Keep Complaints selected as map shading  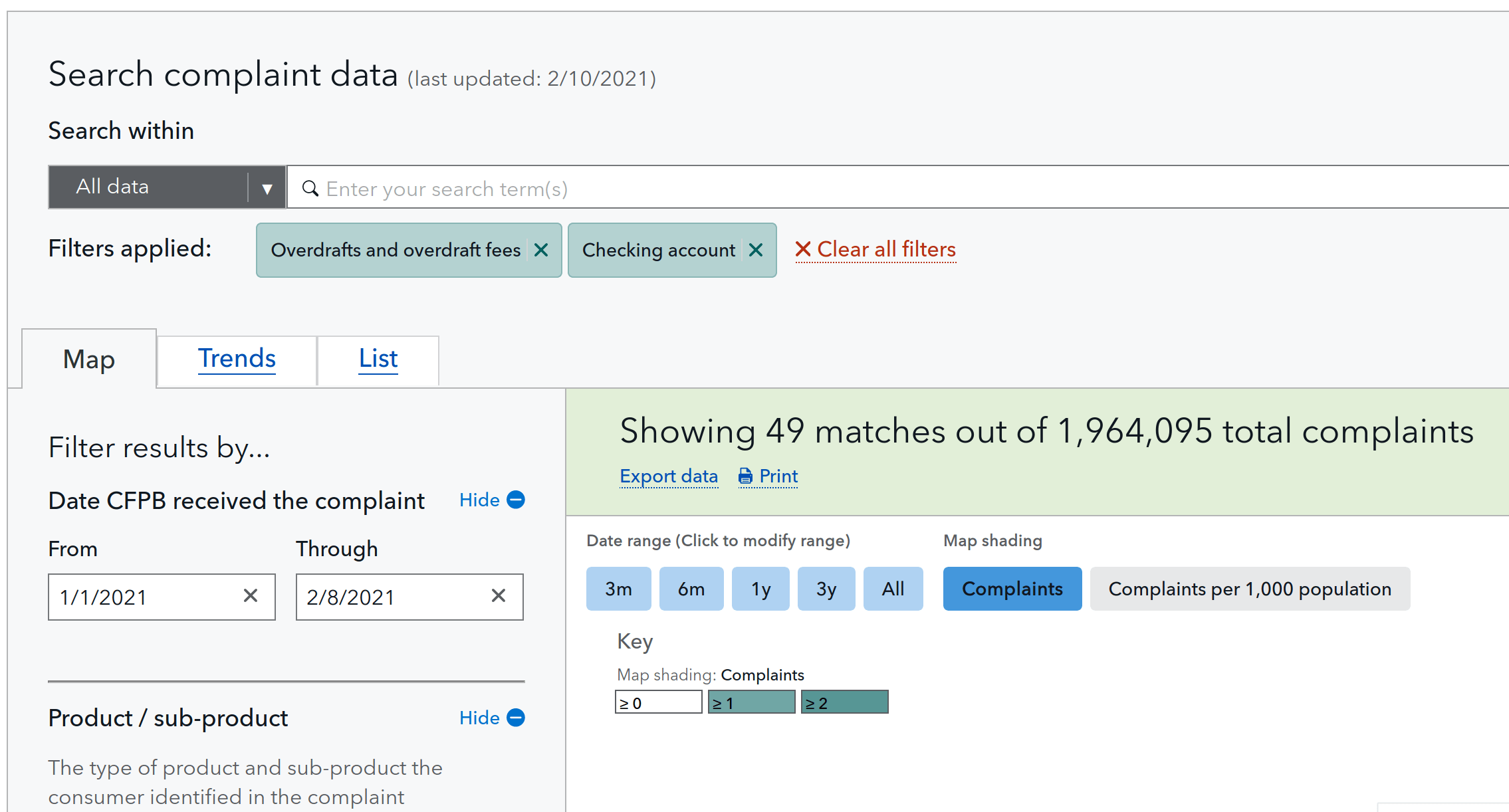tap(1012, 589)
